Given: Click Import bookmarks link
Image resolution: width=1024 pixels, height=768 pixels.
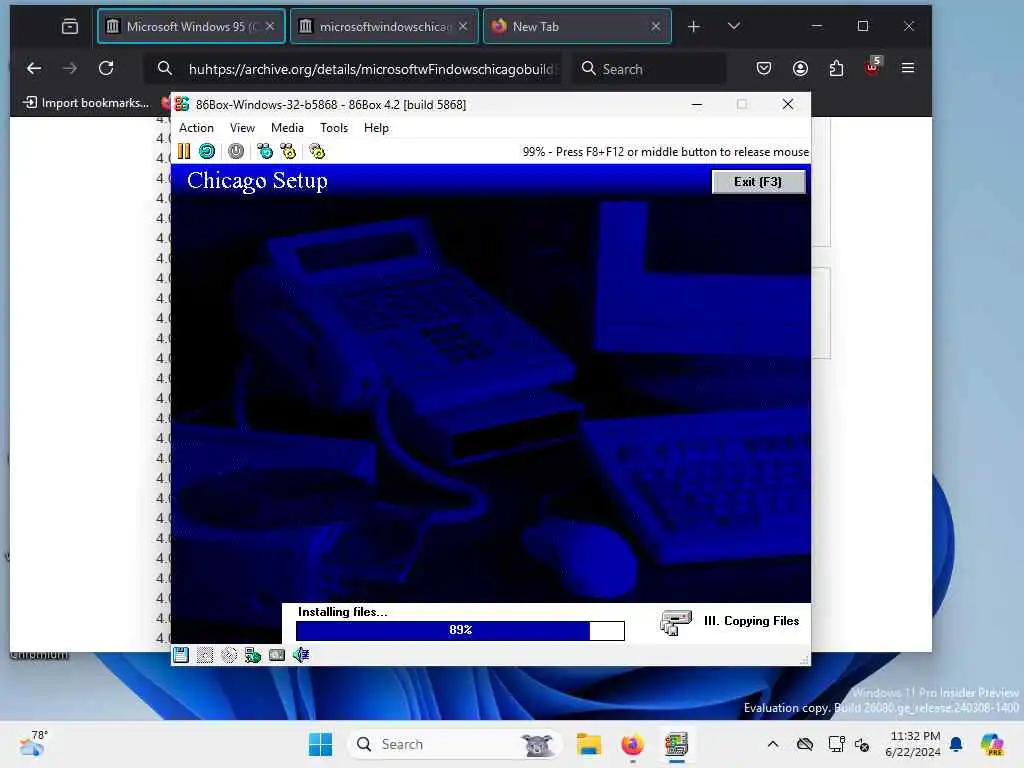Looking at the screenshot, I should click(x=86, y=103).
